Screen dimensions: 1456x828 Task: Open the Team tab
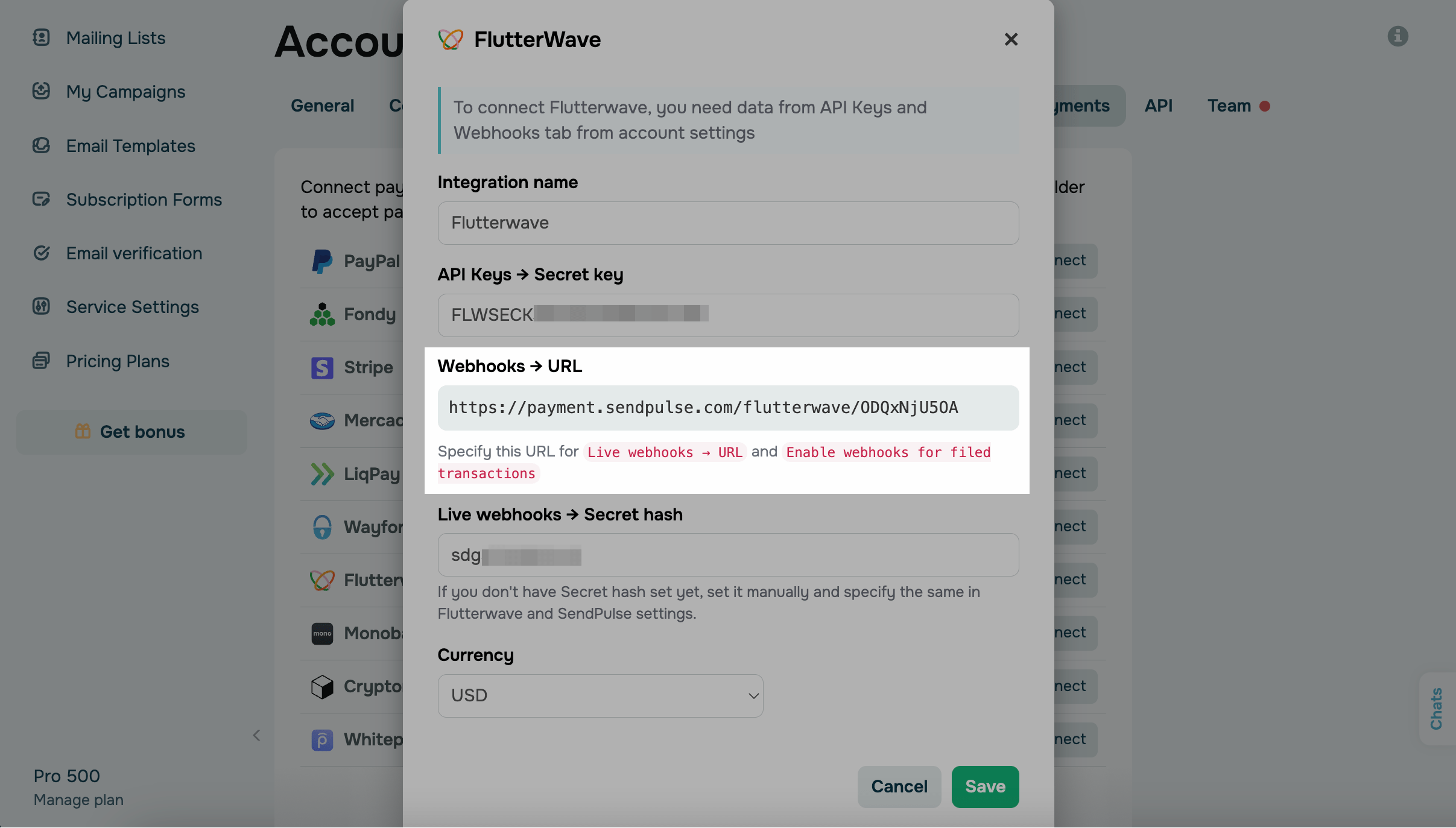click(1229, 106)
